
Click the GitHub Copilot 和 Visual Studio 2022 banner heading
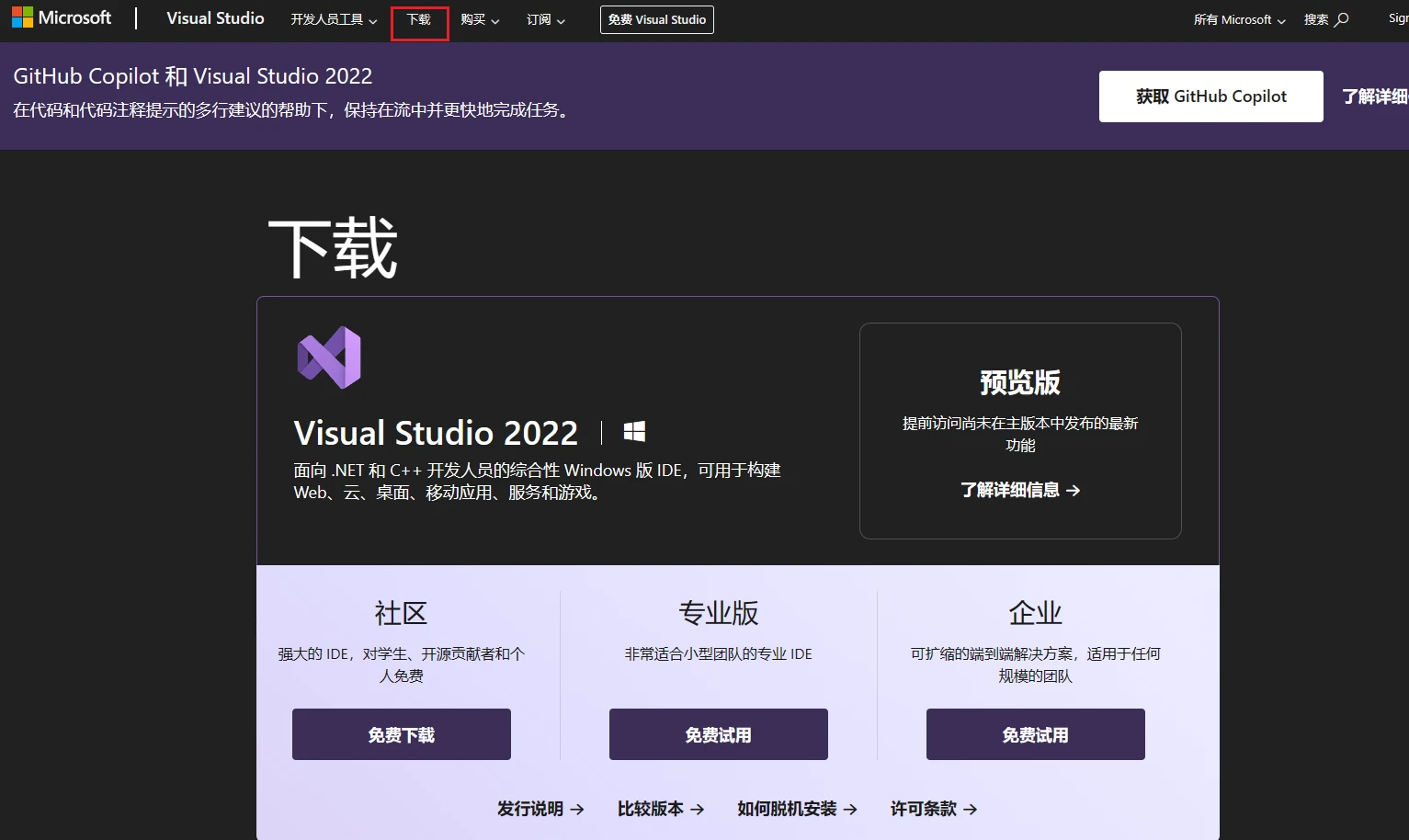(193, 76)
